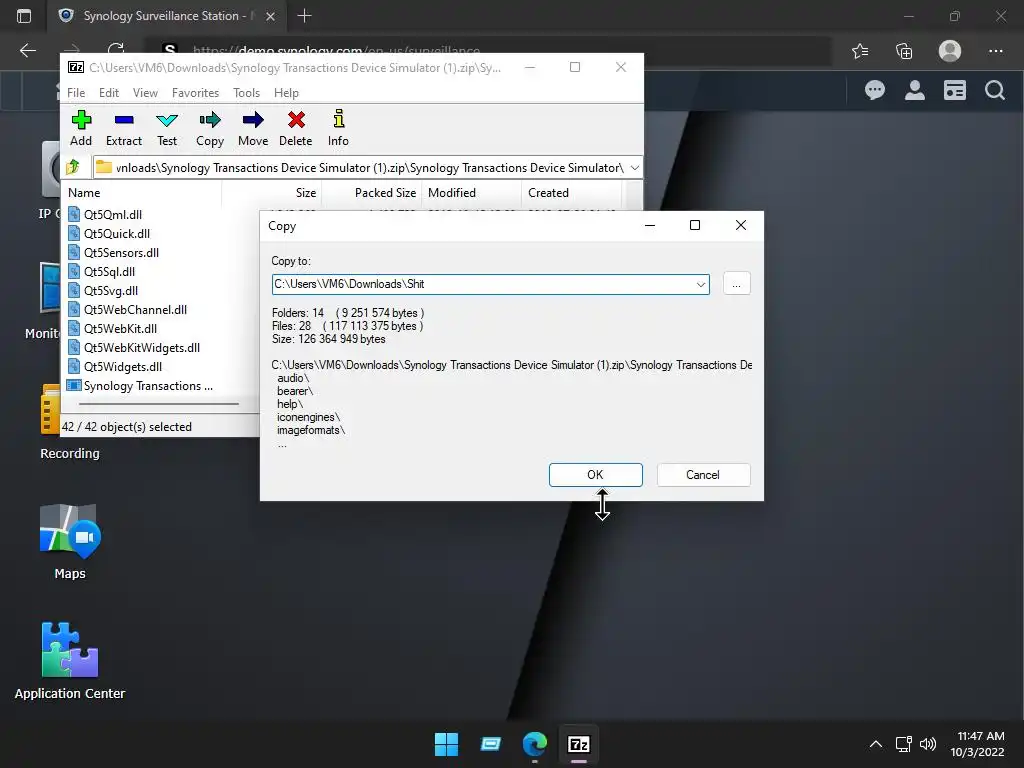This screenshot has height=768, width=1024.
Task: Click the Add toolbar icon in 7-Zip
Action: (x=81, y=129)
